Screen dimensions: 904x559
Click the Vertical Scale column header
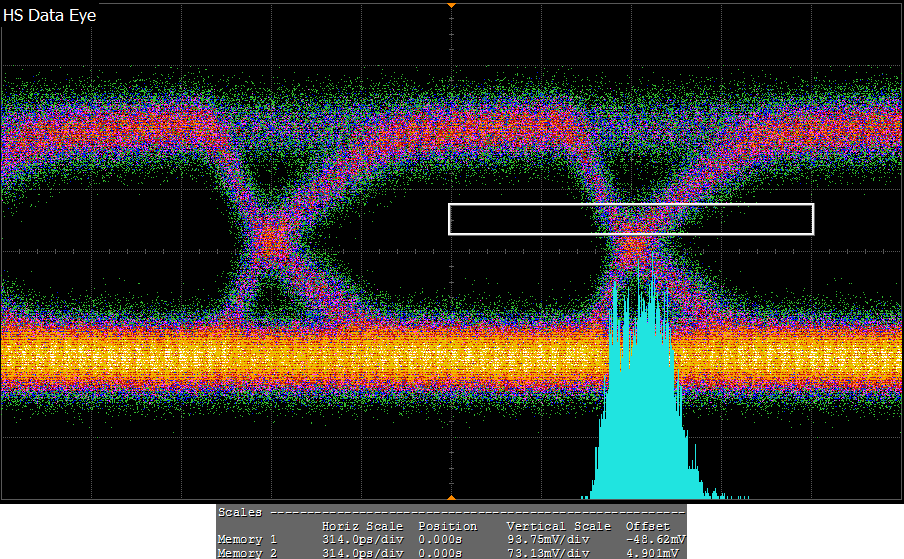(x=558, y=526)
